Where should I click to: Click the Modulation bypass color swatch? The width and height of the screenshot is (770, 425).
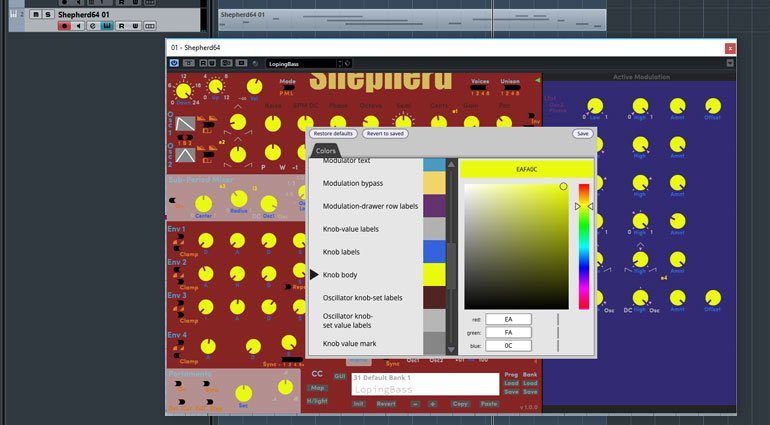point(434,184)
